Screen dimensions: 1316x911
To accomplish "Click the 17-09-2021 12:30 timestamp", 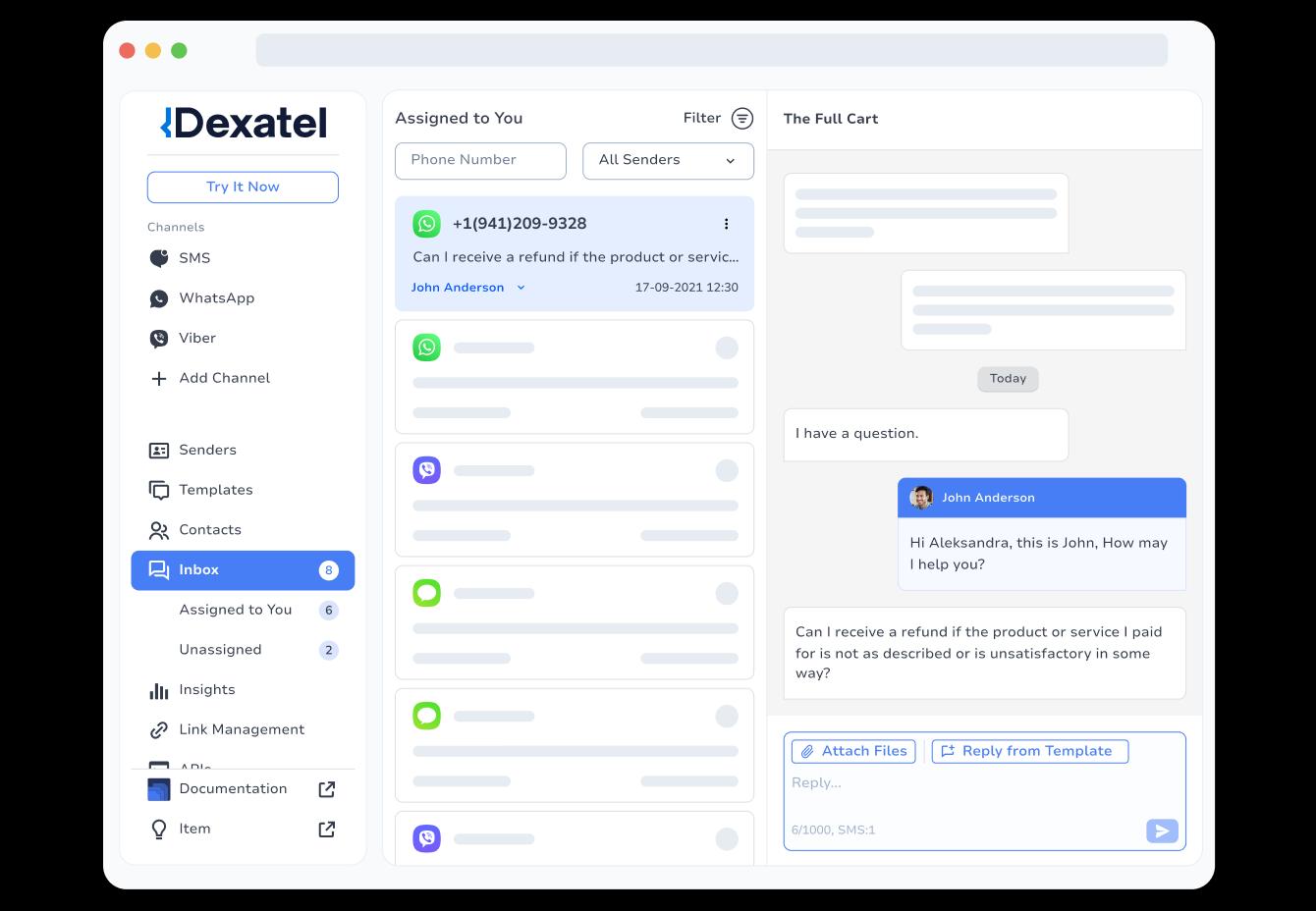I will pos(686,288).
